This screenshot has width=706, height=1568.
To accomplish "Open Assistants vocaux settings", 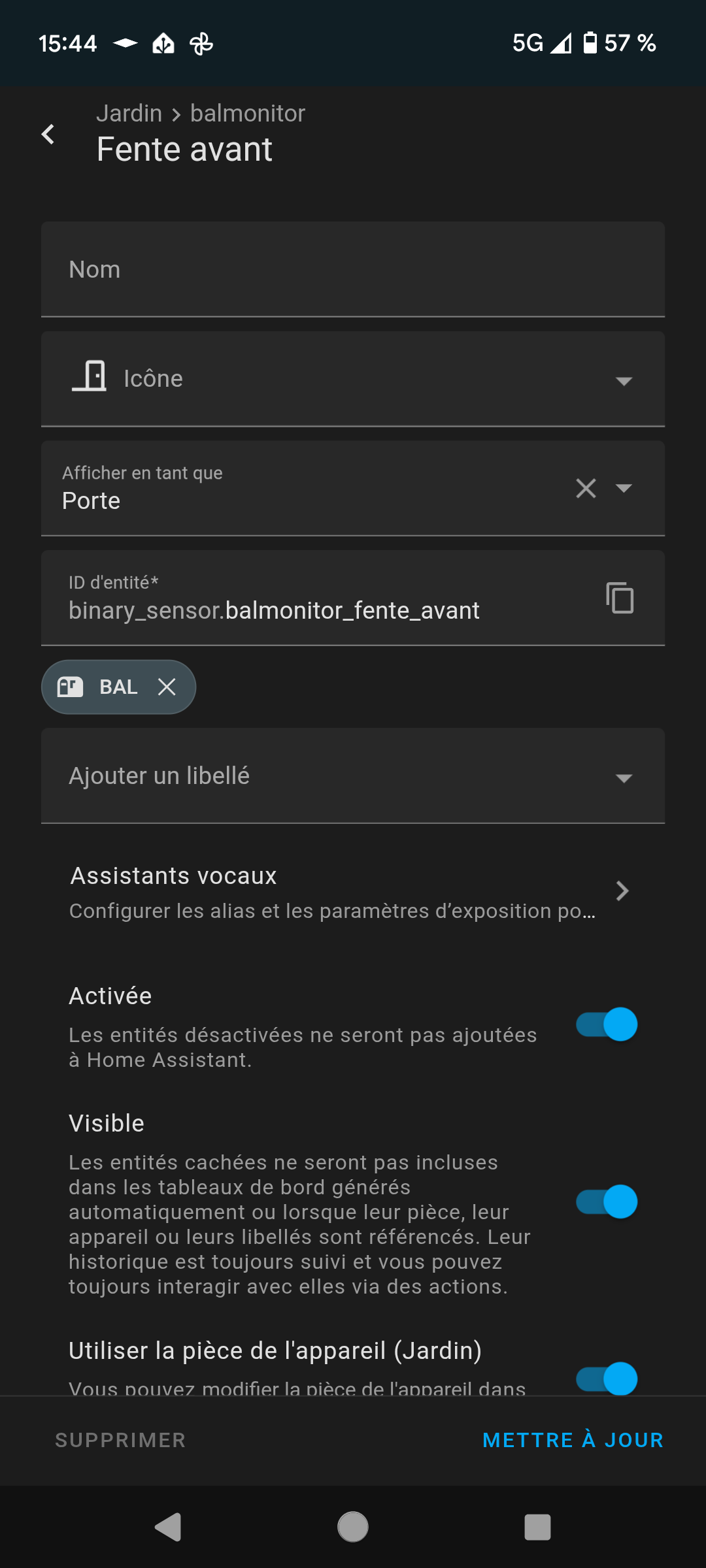I will pos(353,892).
